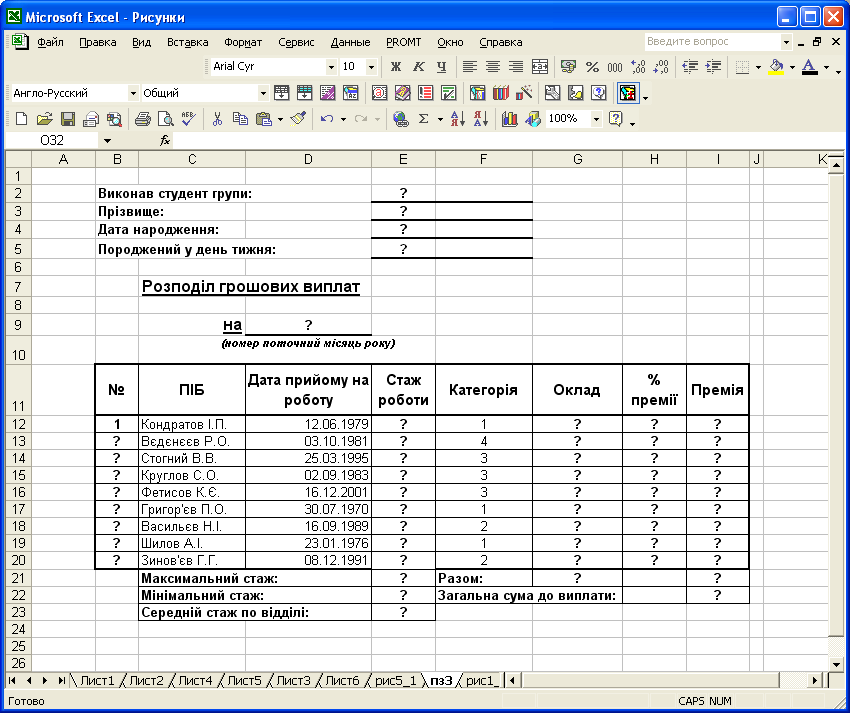Create a new blank workbook
Image resolution: width=850 pixels, height=713 pixels.
21,119
